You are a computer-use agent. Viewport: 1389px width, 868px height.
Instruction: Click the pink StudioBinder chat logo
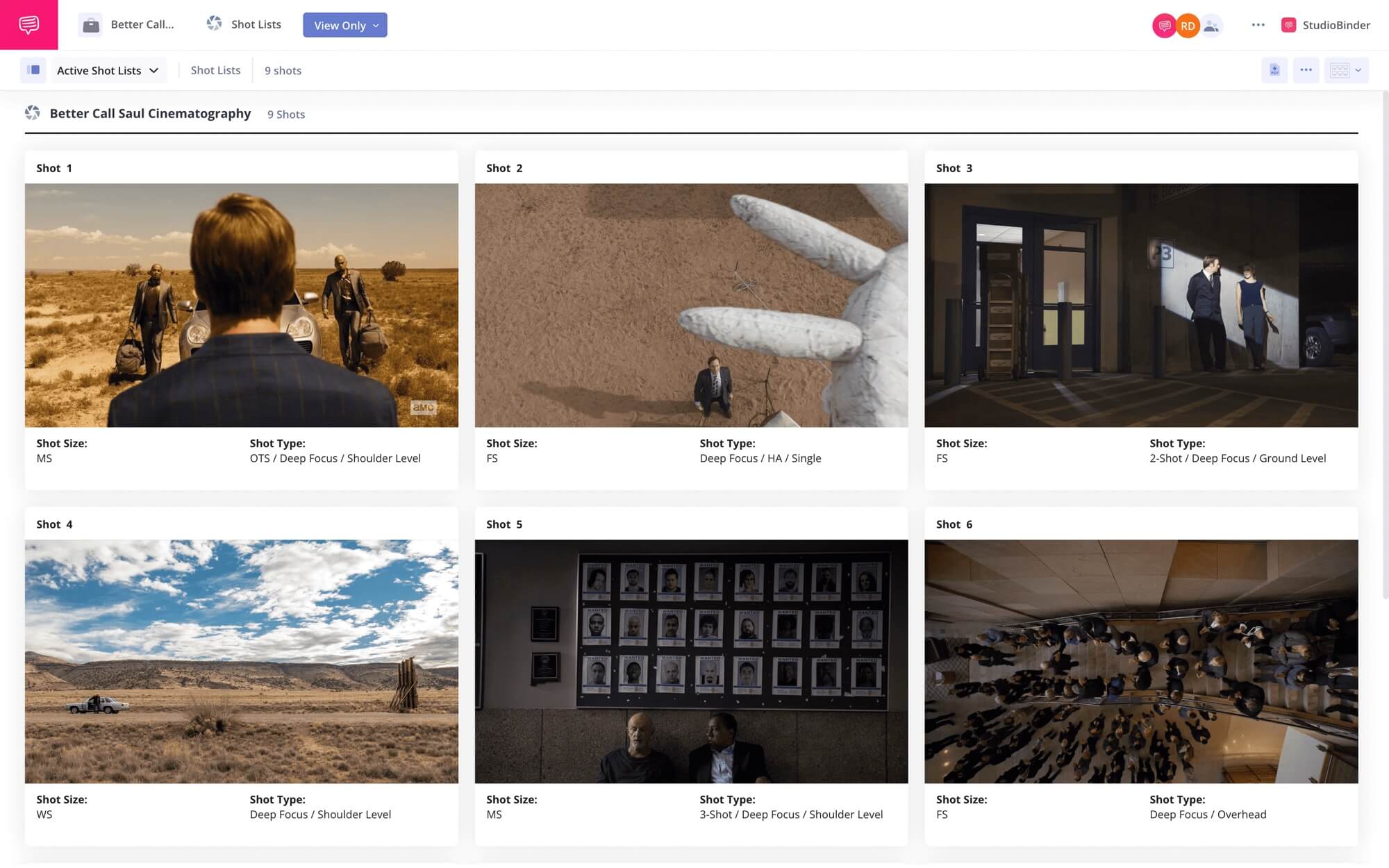point(28,25)
